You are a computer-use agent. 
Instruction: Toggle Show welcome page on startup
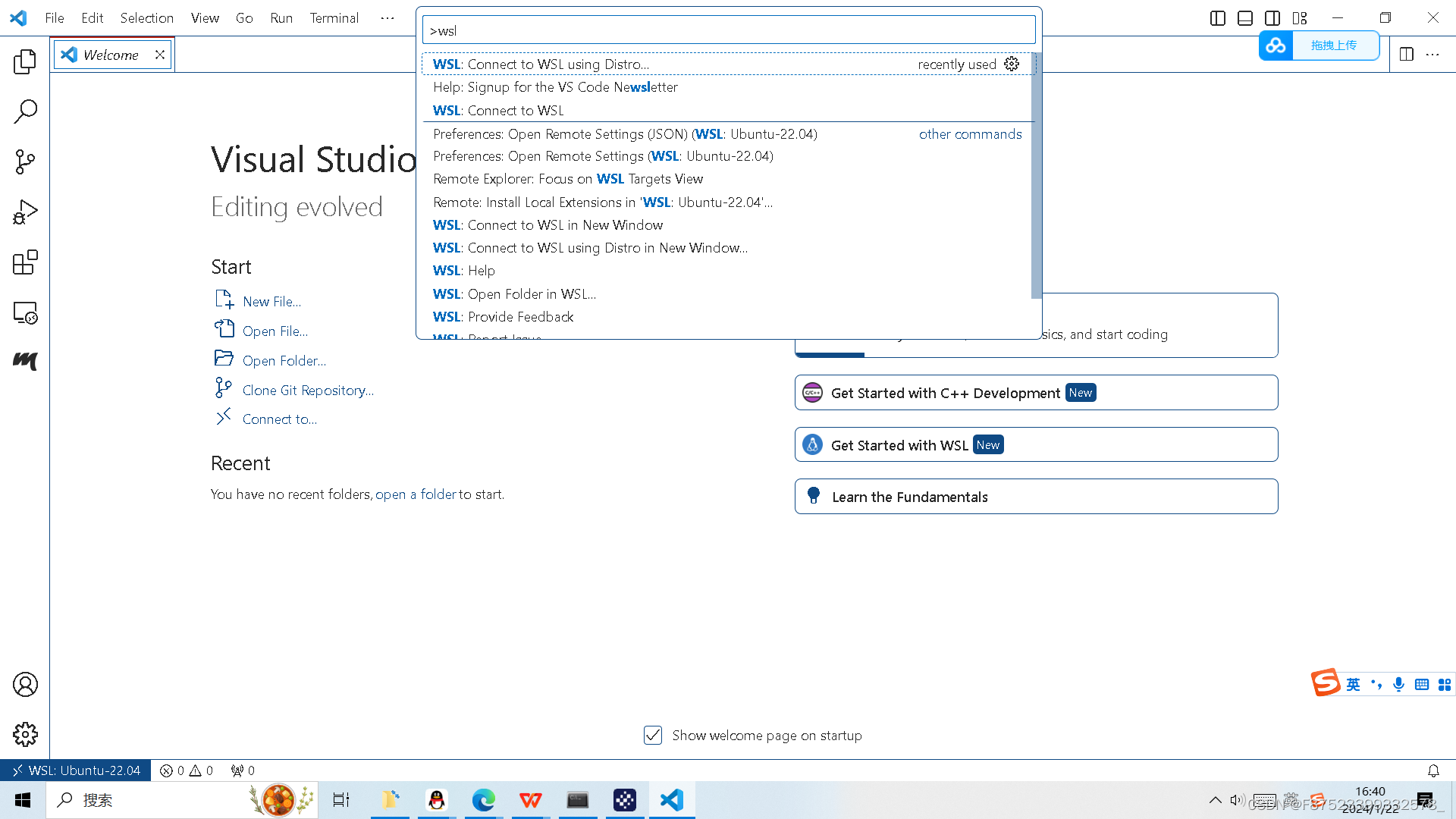tap(653, 735)
